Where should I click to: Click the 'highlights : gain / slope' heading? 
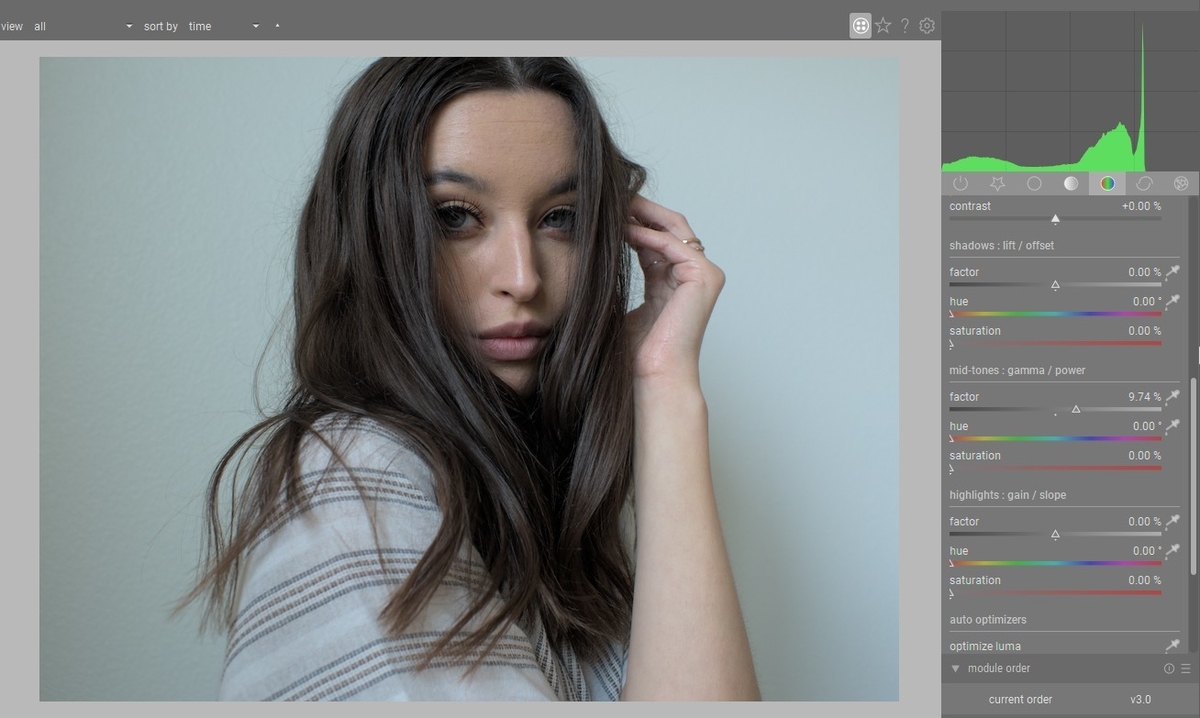[1010, 495]
